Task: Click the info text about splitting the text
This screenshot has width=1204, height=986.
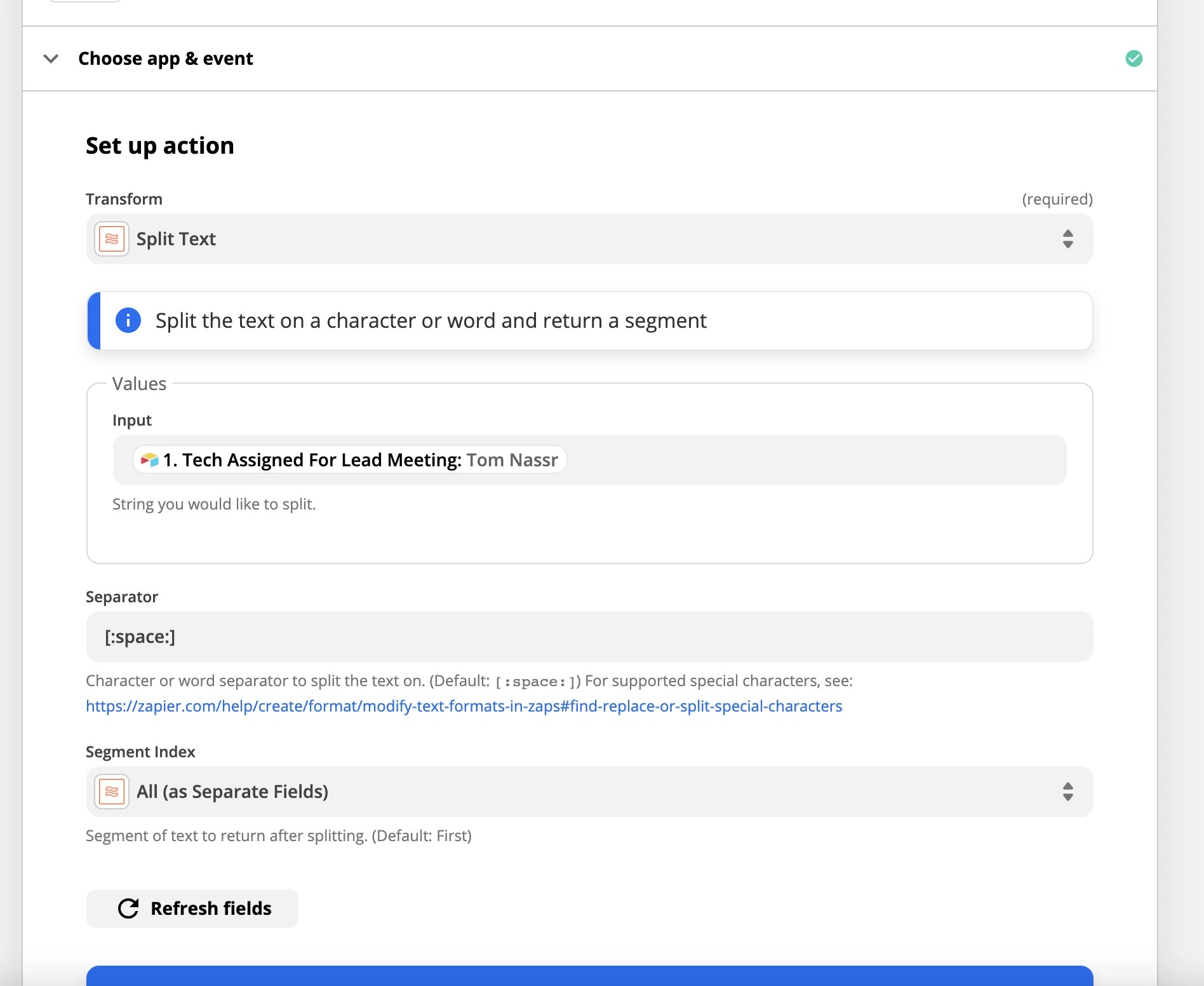Action: click(x=431, y=321)
